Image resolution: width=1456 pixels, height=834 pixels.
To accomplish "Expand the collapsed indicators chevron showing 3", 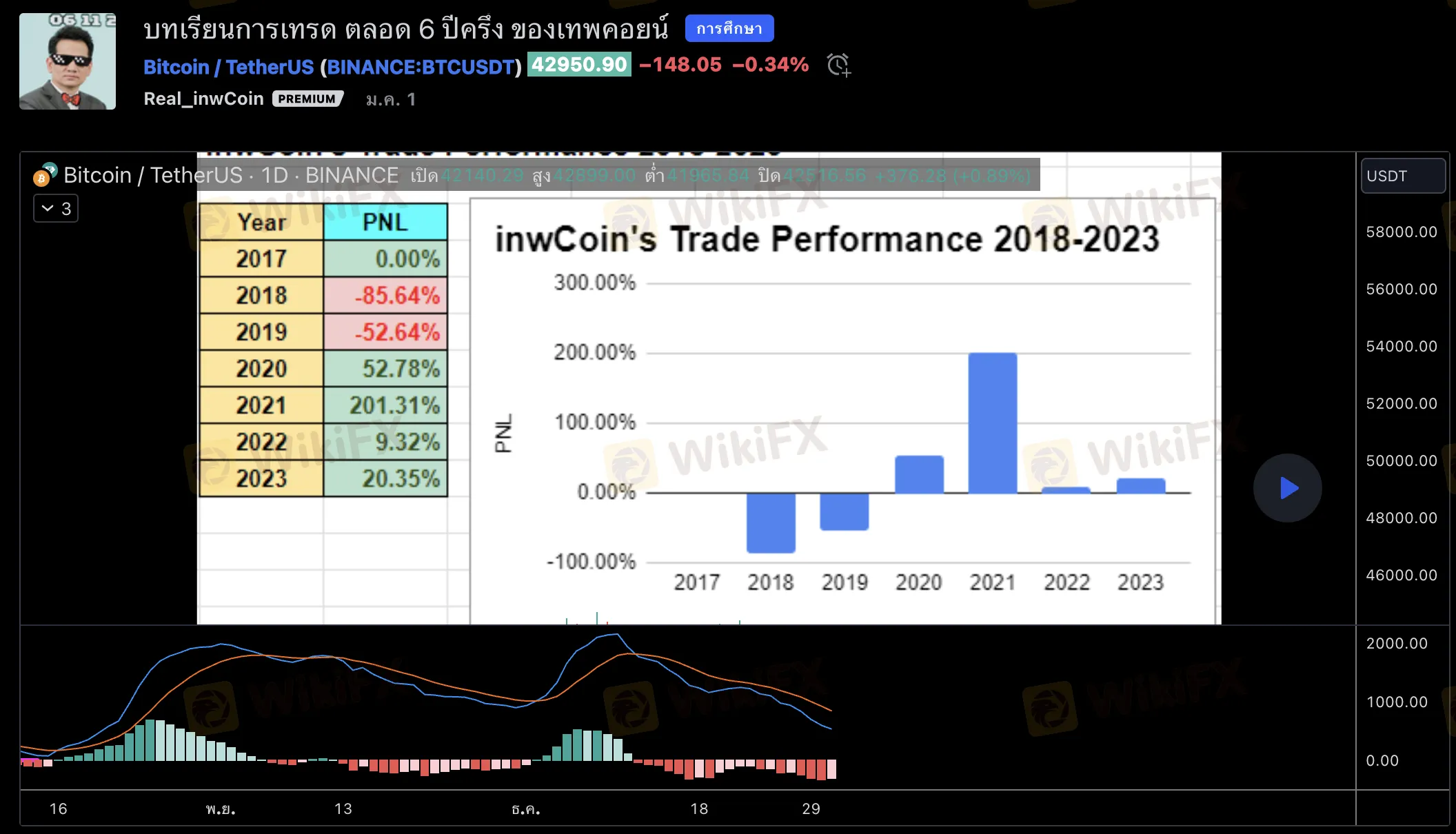I will tap(56, 208).
